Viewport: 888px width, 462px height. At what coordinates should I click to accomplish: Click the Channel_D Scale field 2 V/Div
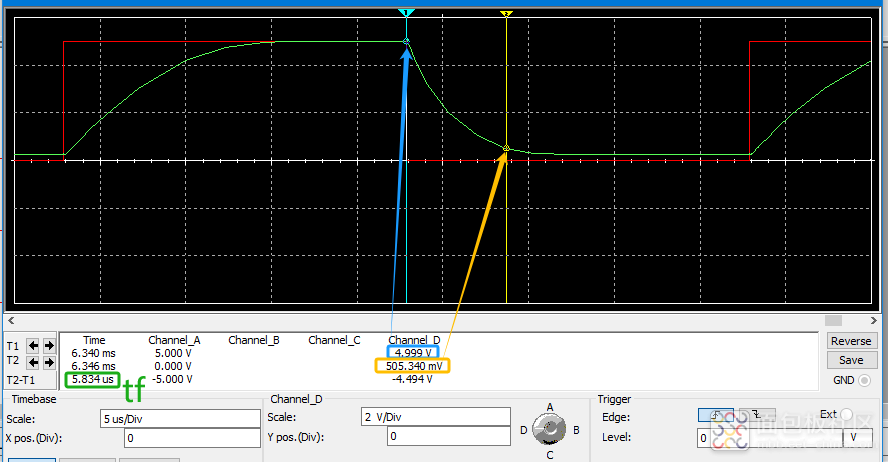click(436, 417)
